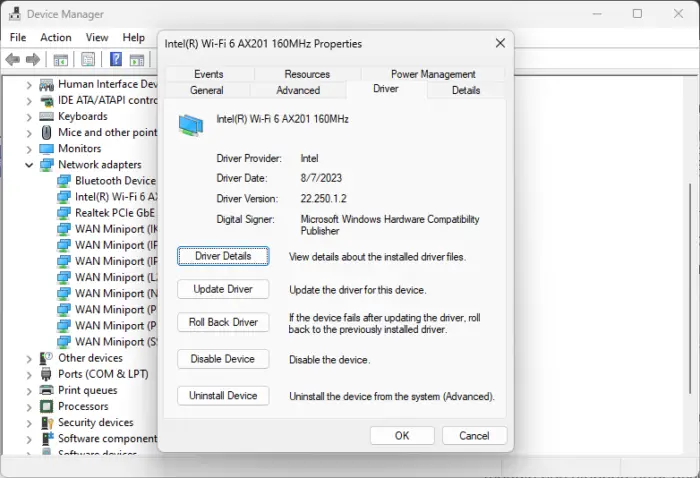Viewport: 700px width, 478px height.
Task: Click the Roll Back Driver button
Action: click(223, 322)
